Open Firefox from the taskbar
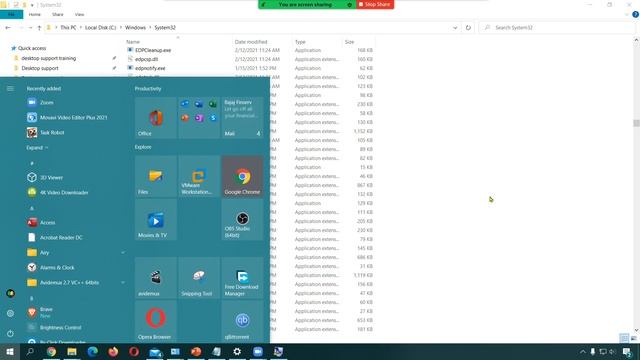 coord(113,352)
